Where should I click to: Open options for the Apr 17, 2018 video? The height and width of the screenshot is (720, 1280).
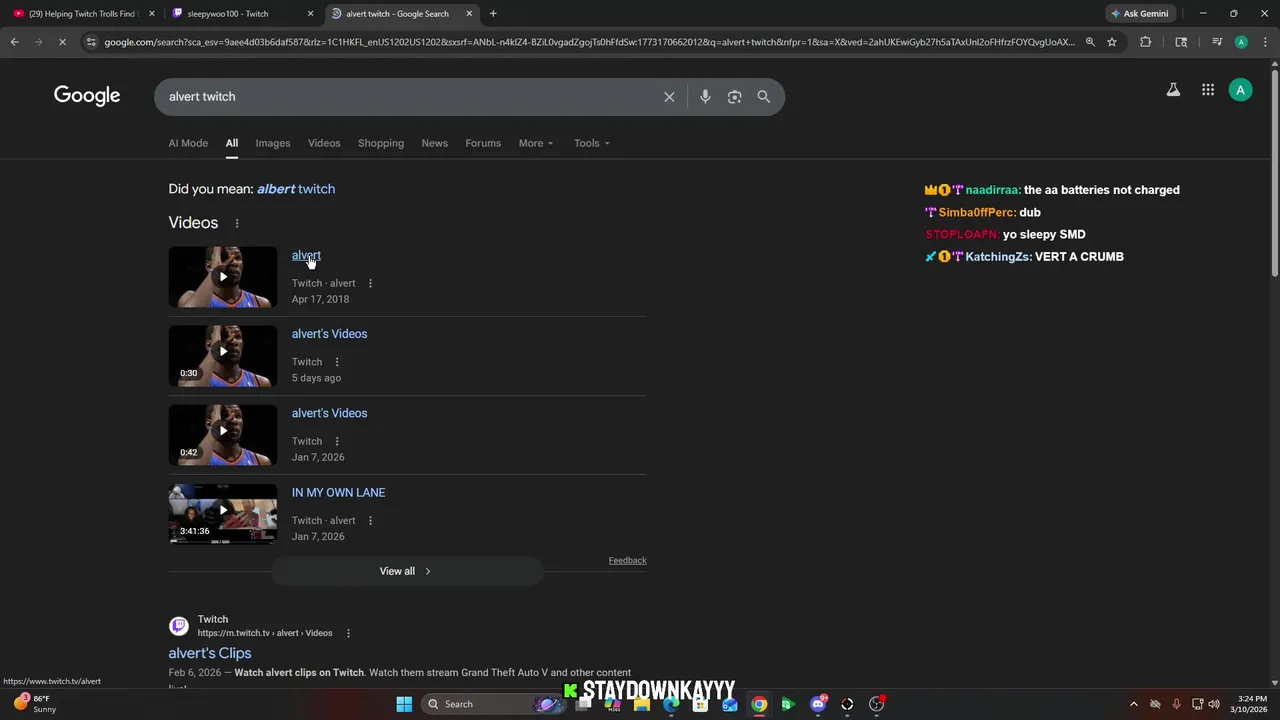tap(370, 283)
